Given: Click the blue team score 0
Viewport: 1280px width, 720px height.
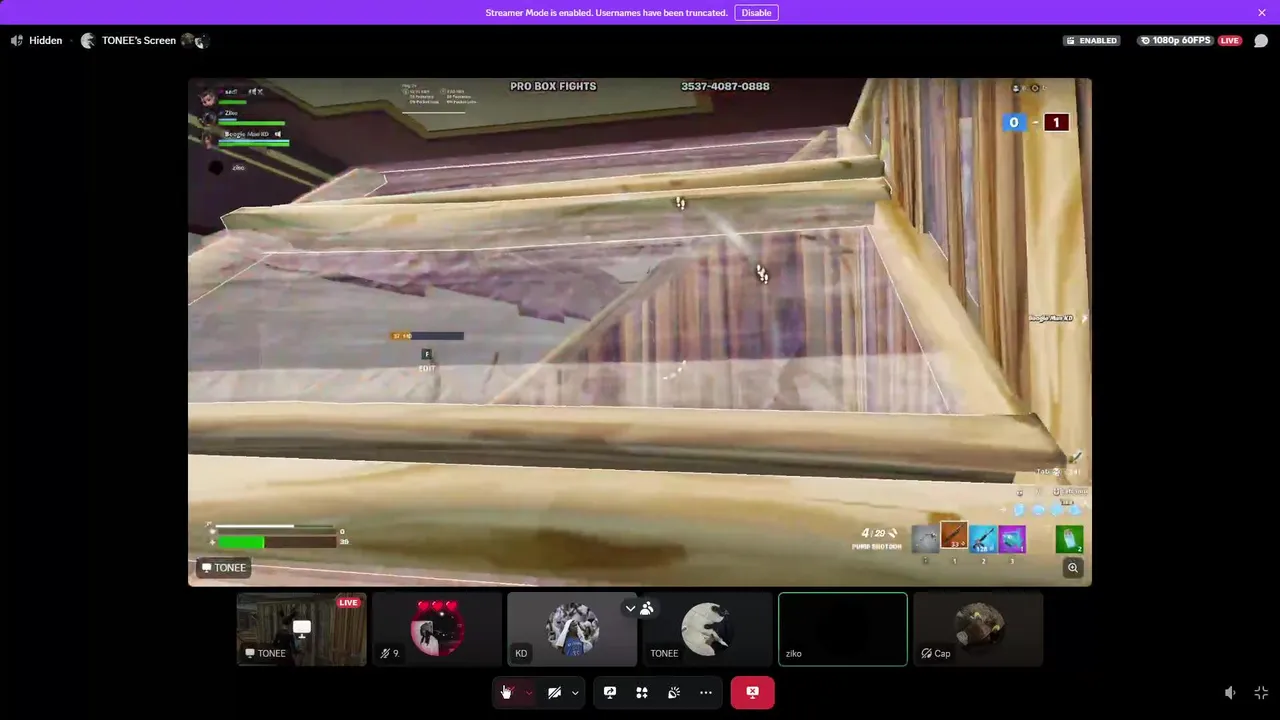Looking at the screenshot, I should click(1014, 123).
